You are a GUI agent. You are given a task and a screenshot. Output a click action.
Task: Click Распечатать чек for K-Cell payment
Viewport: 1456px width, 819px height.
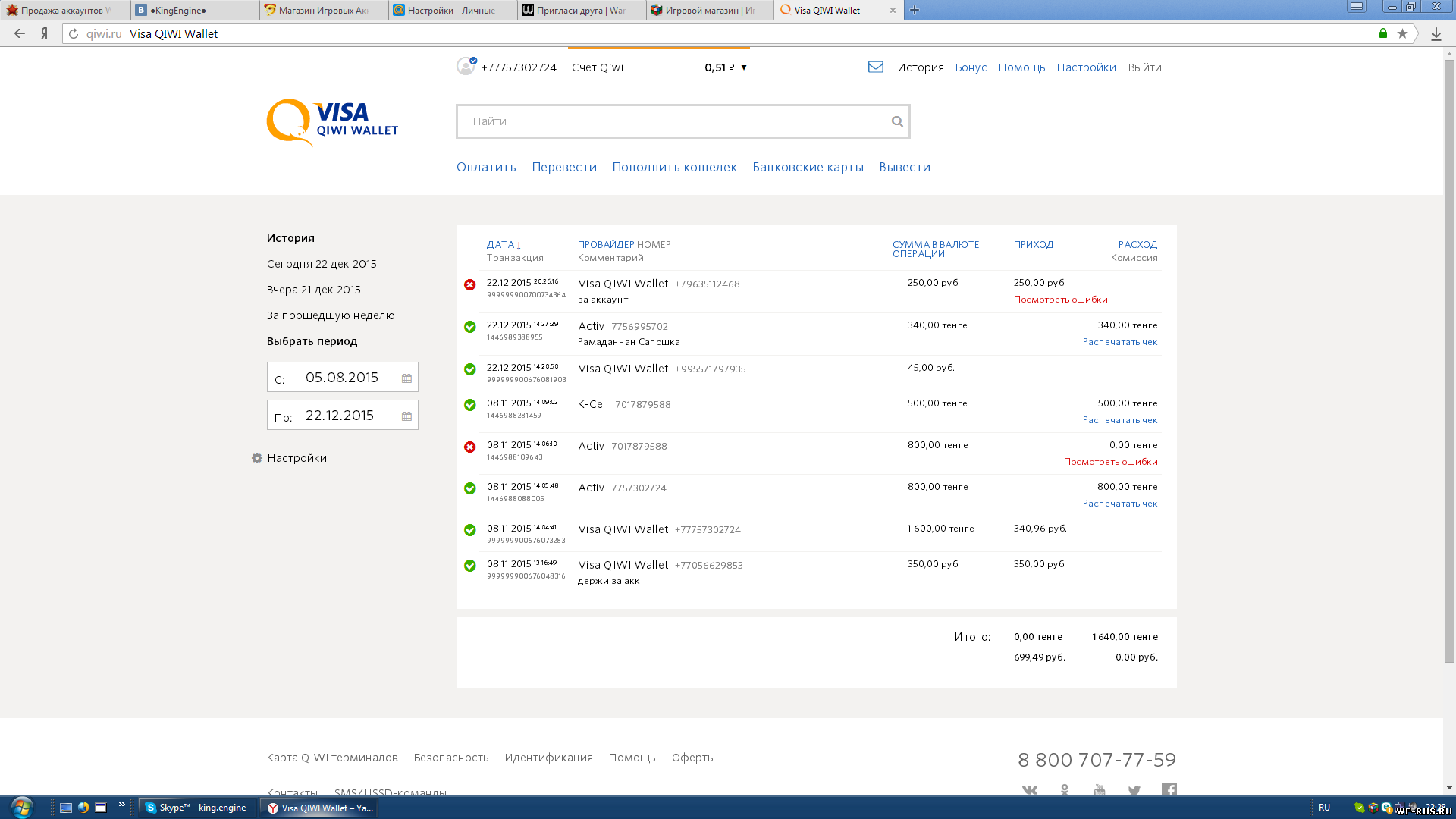tap(1119, 420)
